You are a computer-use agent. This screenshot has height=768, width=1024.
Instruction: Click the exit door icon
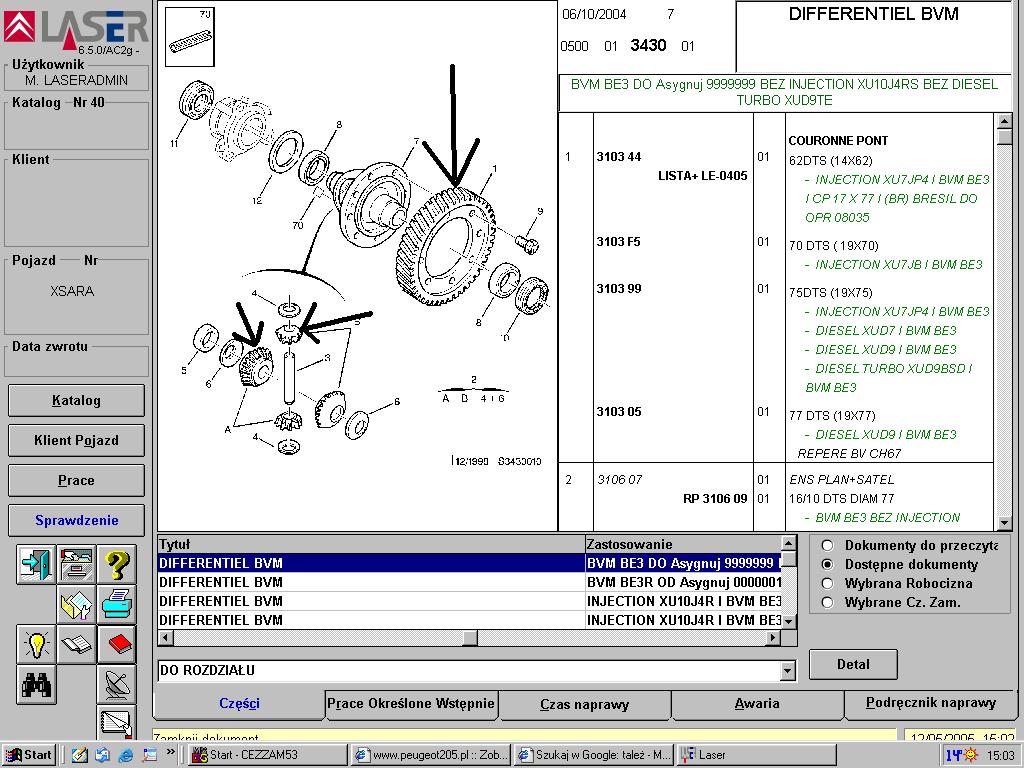[x=37, y=565]
